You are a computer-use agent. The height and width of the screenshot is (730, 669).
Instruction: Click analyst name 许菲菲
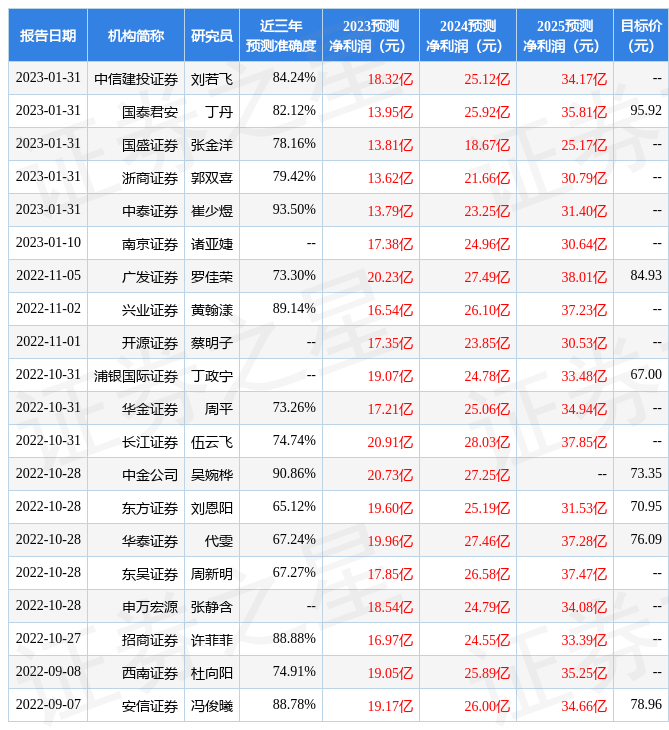(212, 640)
